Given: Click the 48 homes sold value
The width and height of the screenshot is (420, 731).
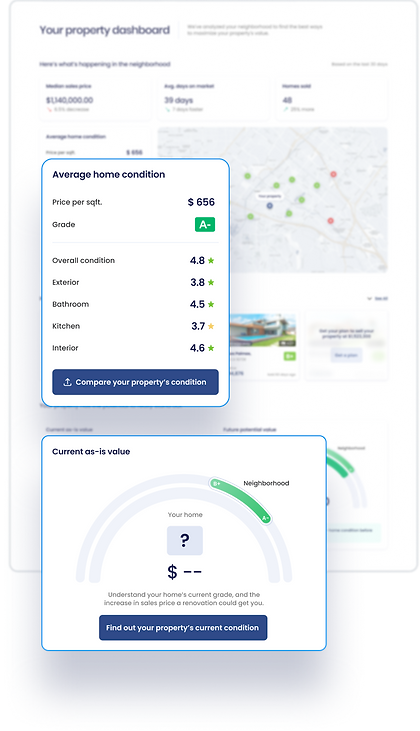Looking at the screenshot, I should point(287,100).
